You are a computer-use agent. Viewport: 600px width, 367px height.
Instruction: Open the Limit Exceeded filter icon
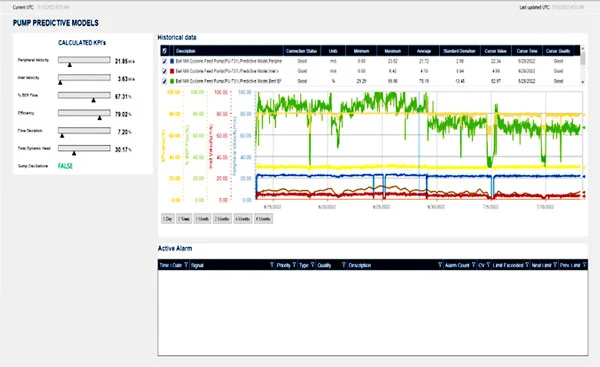[527, 265]
